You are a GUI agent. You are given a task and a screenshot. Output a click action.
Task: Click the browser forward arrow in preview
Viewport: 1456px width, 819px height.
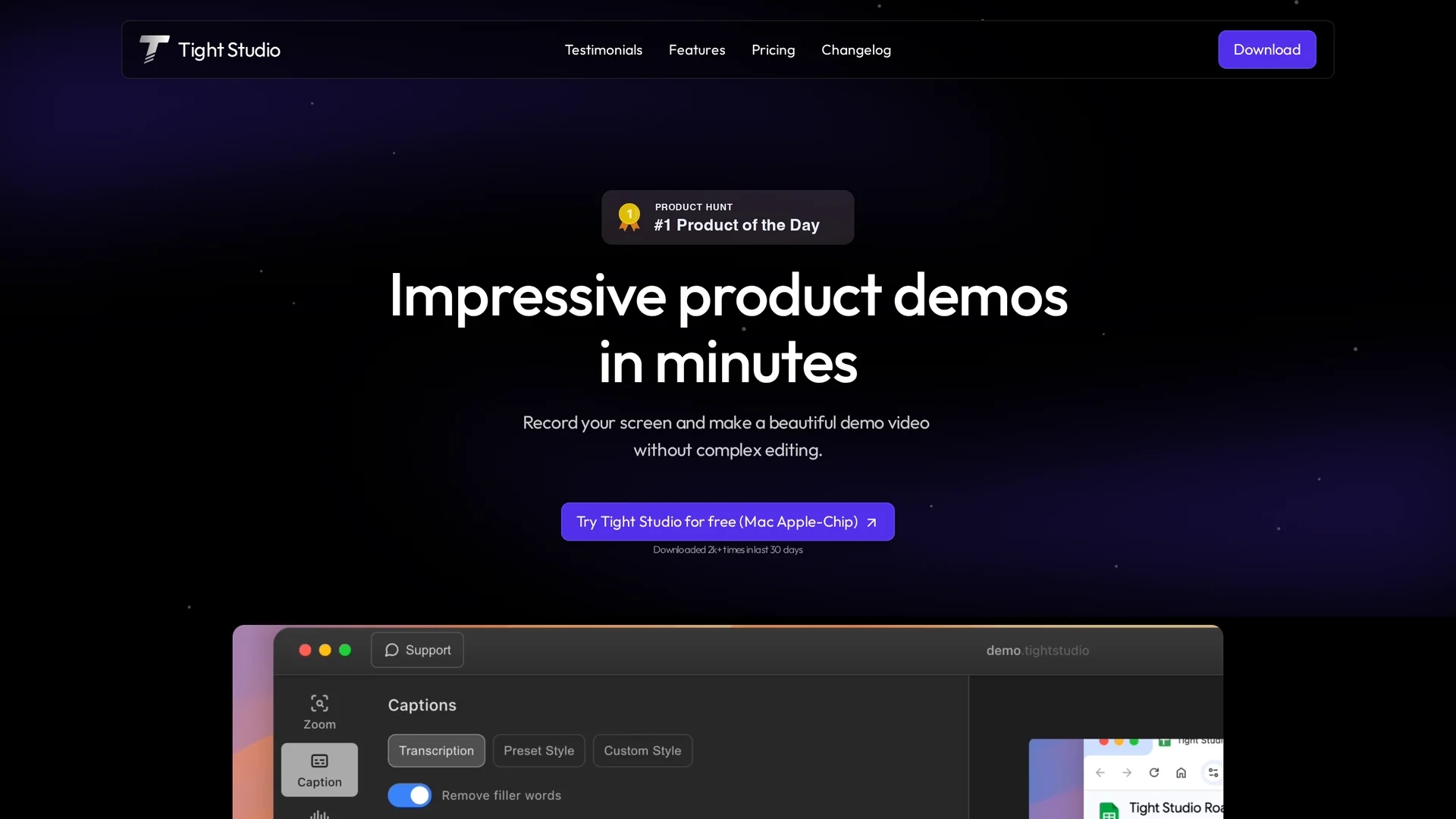point(1127,773)
